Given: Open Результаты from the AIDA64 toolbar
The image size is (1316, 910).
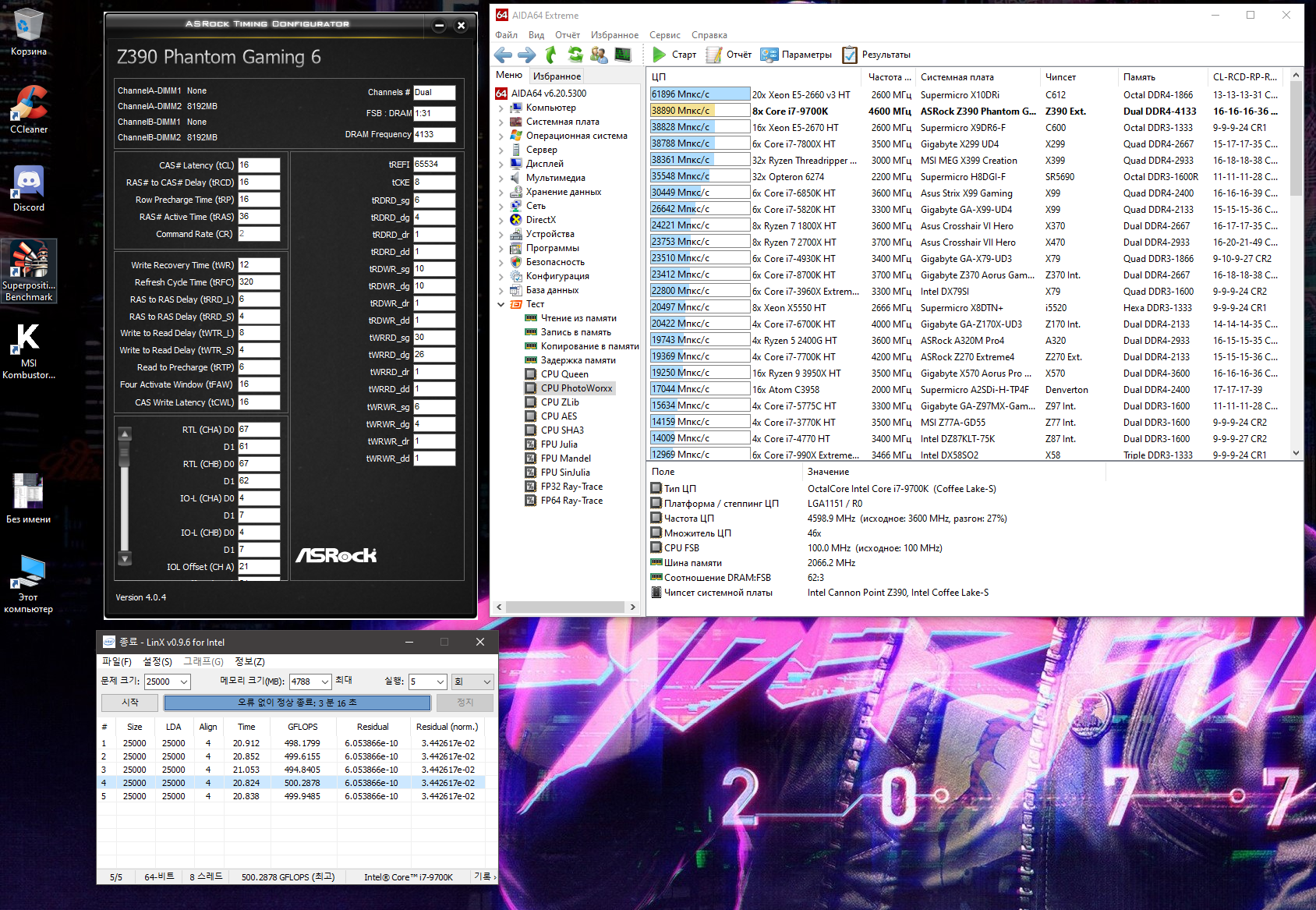Looking at the screenshot, I should (876, 55).
